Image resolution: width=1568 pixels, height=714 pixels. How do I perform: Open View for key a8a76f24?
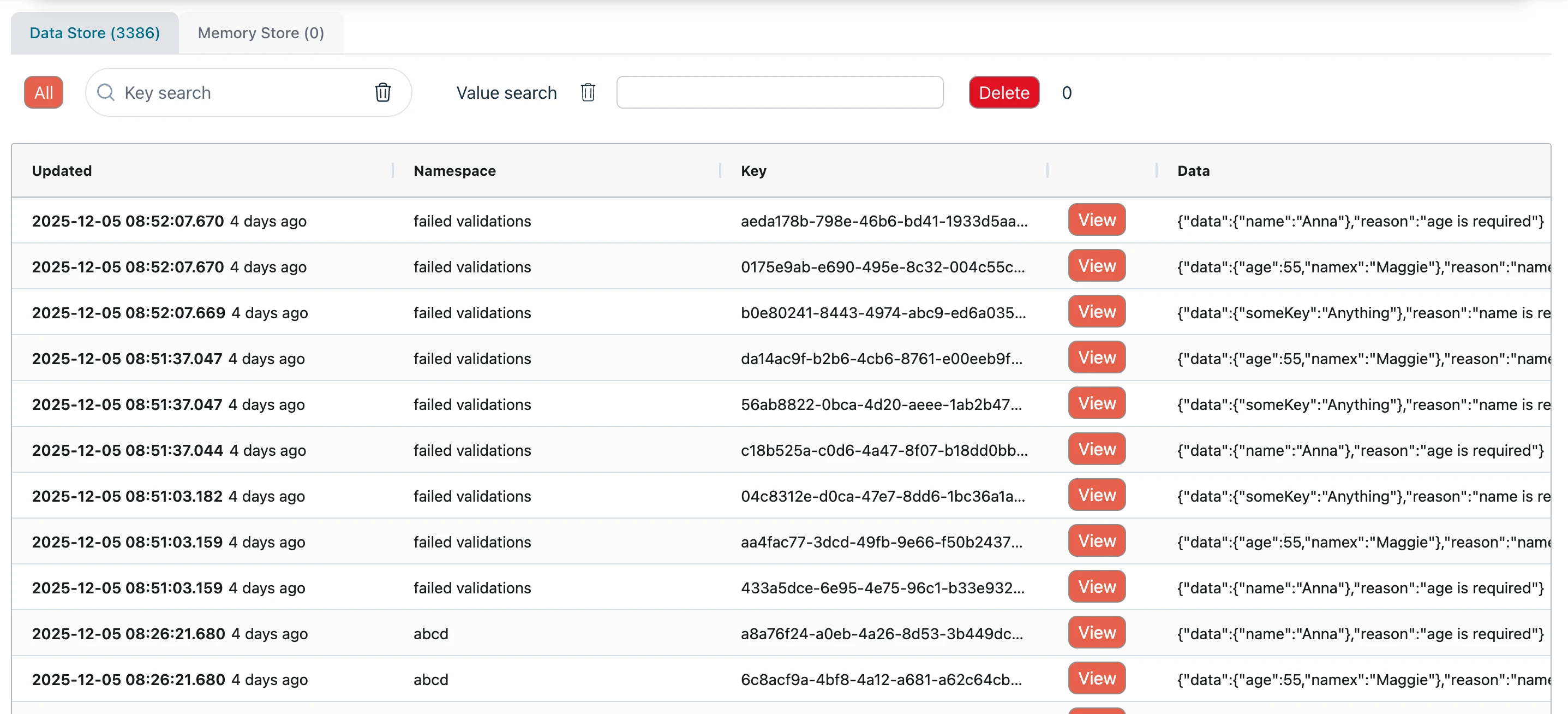pos(1096,633)
